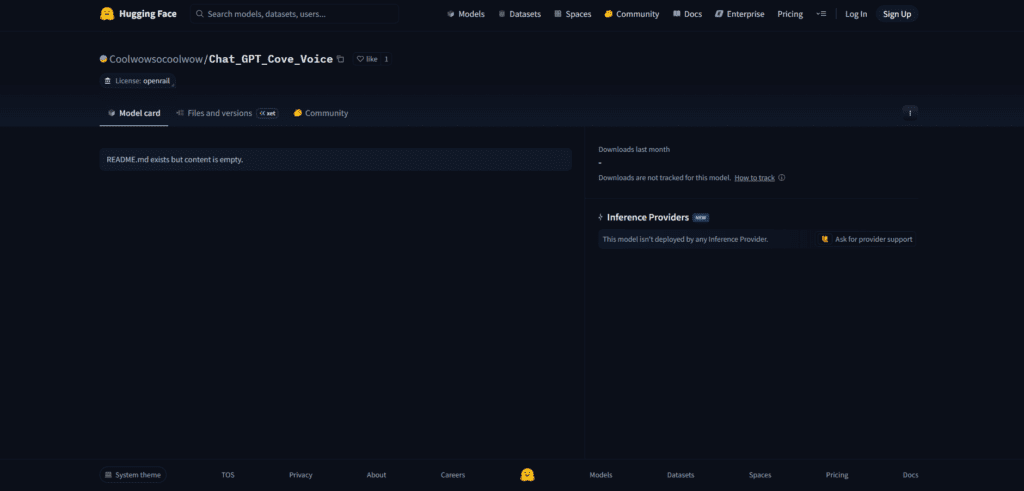This screenshot has height=491, width=1024.
Task: Focus the search models, datasets, users field
Action: click(295, 14)
